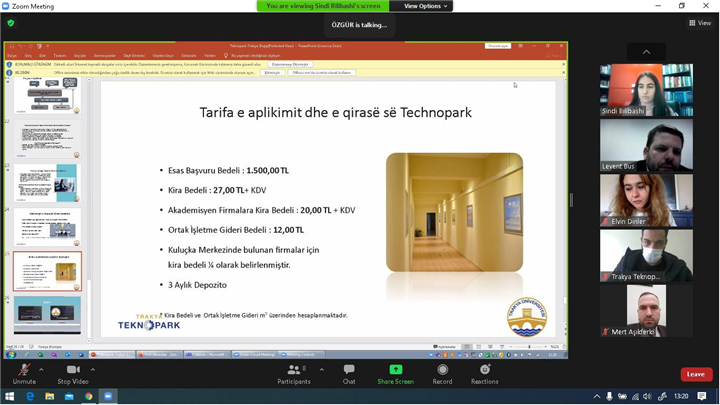
Task: Close the protected view warning bar
Action: (563, 64)
